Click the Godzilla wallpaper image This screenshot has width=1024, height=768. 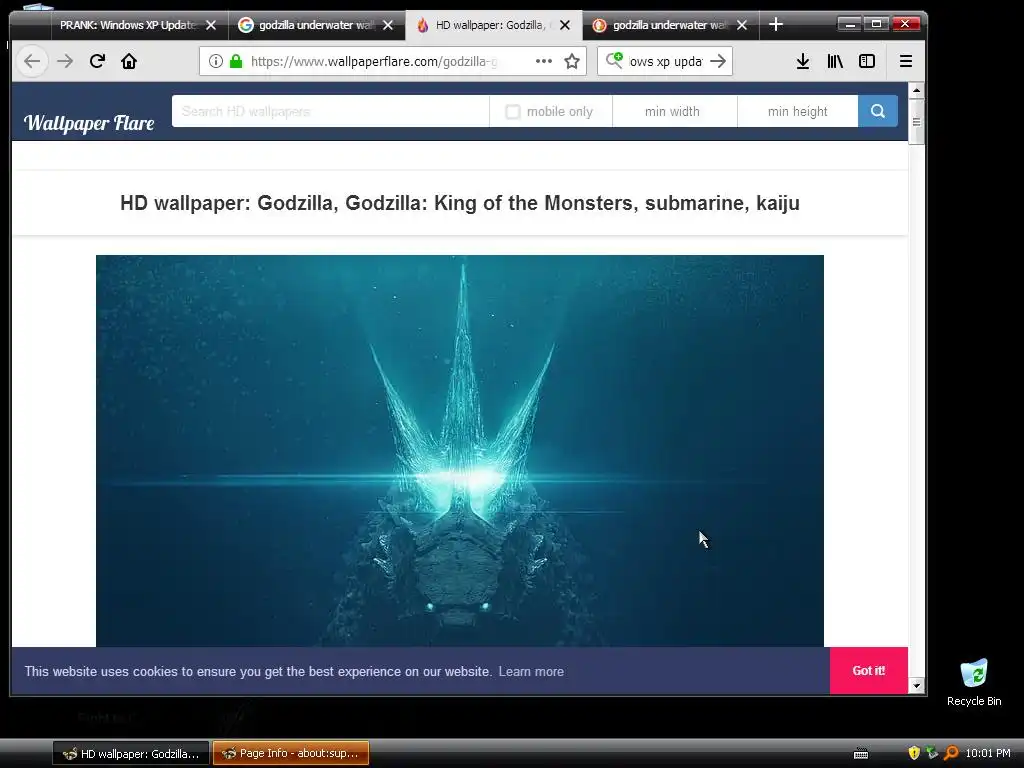click(460, 451)
